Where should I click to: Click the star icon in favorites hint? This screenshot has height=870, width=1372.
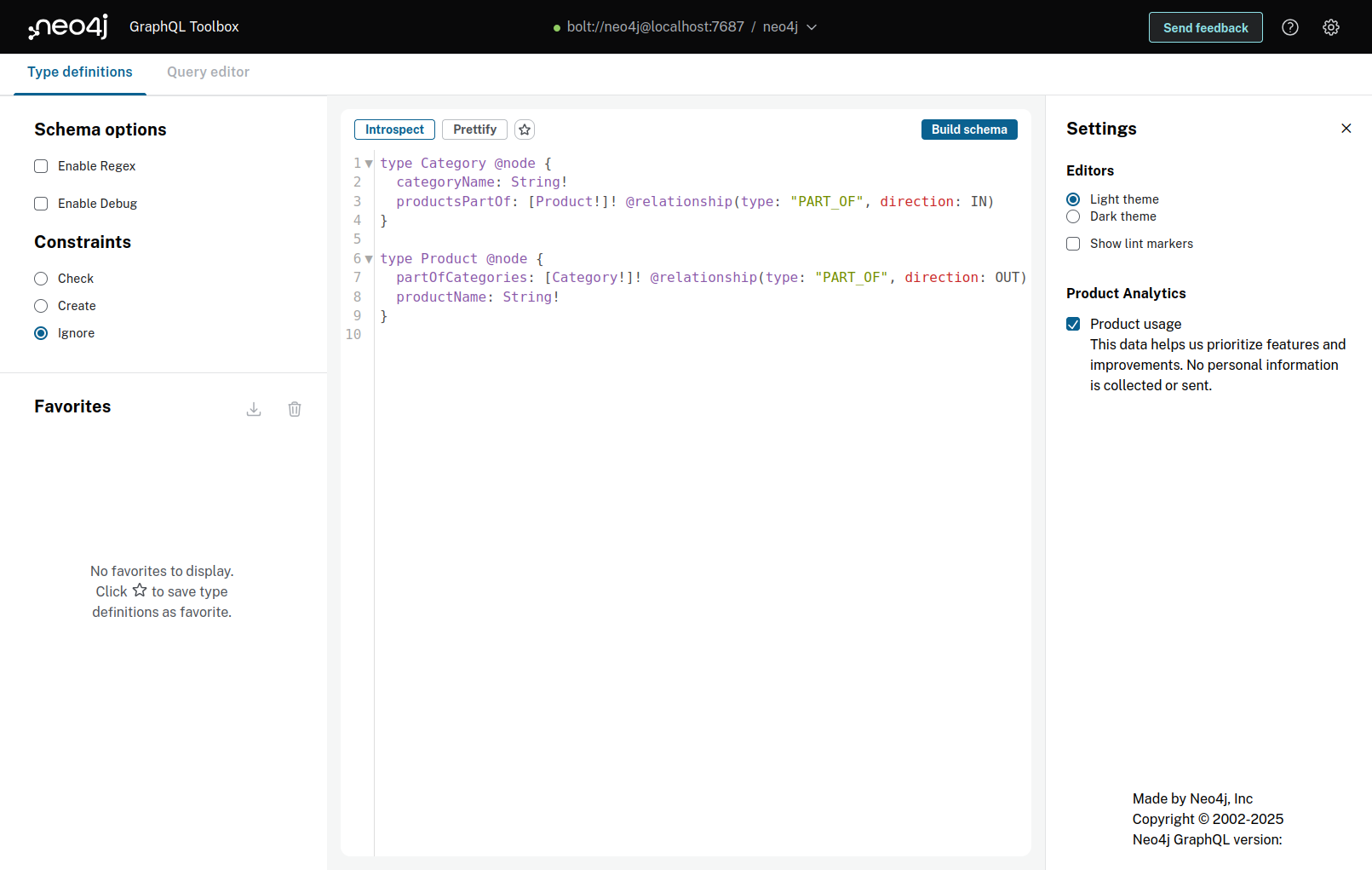pos(140,591)
